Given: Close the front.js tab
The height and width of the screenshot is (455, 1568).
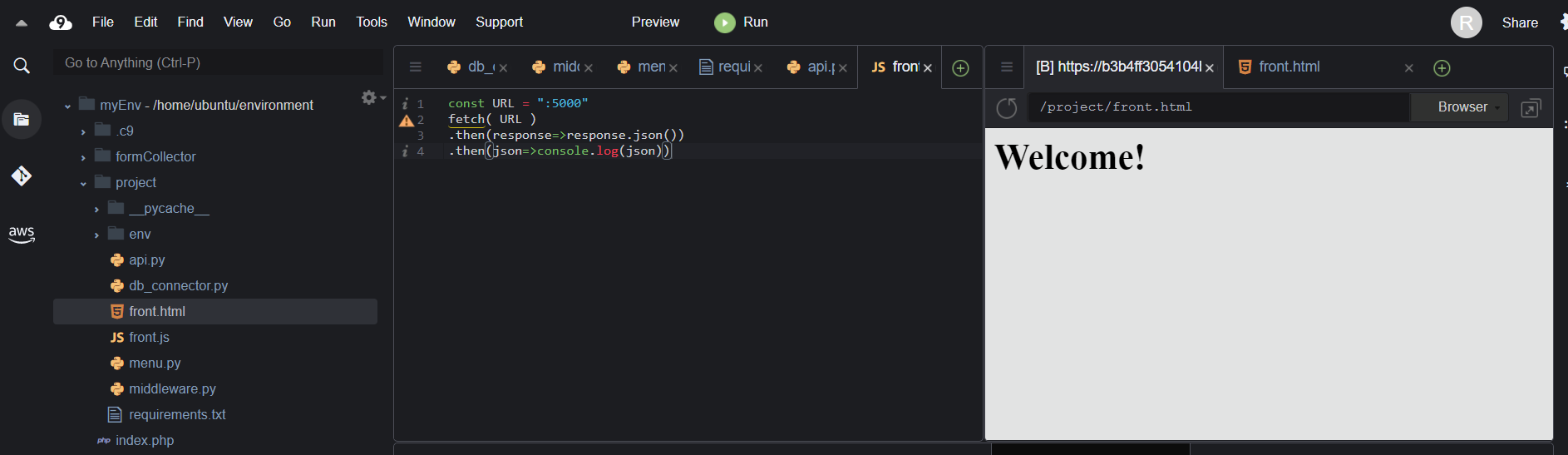Looking at the screenshot, I should click(x=928, y=68).
